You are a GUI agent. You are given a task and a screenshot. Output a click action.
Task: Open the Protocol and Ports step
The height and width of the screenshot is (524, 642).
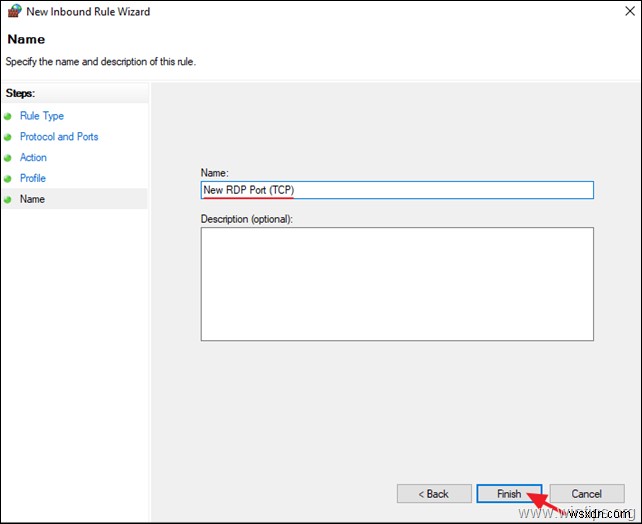click(59, 137)
